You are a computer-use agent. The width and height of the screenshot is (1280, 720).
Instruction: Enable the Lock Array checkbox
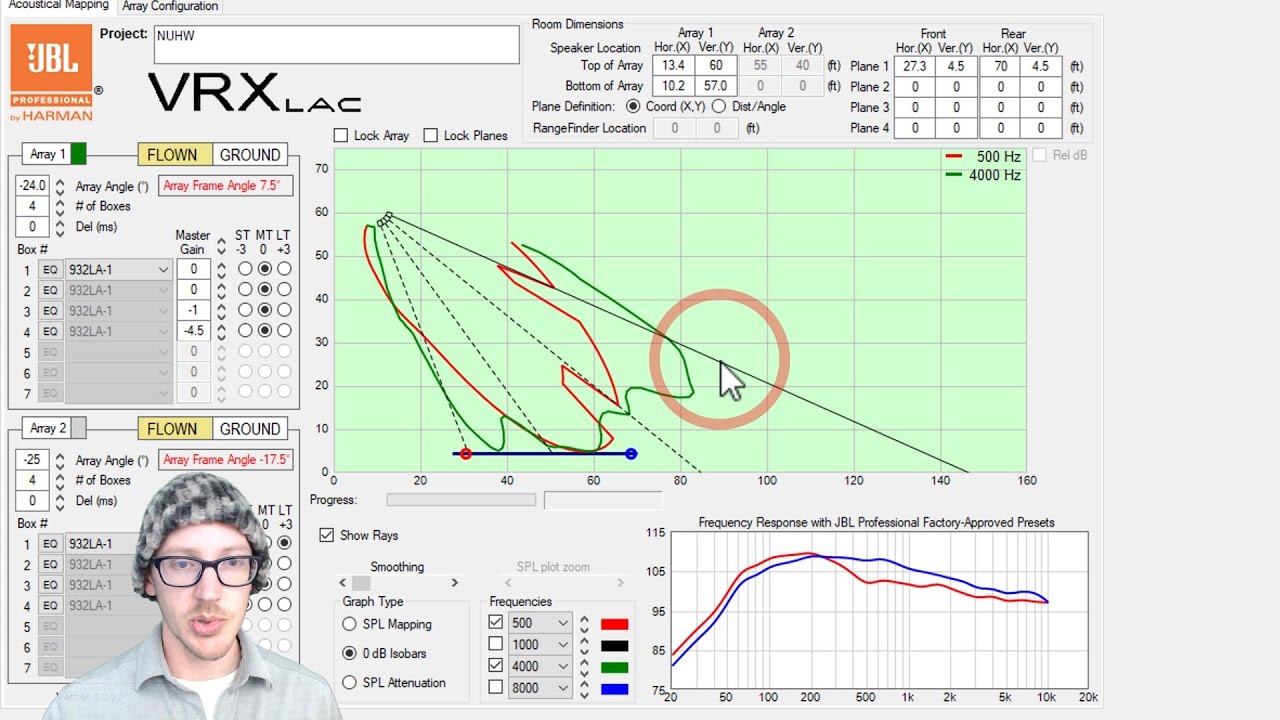click(341, 136)
